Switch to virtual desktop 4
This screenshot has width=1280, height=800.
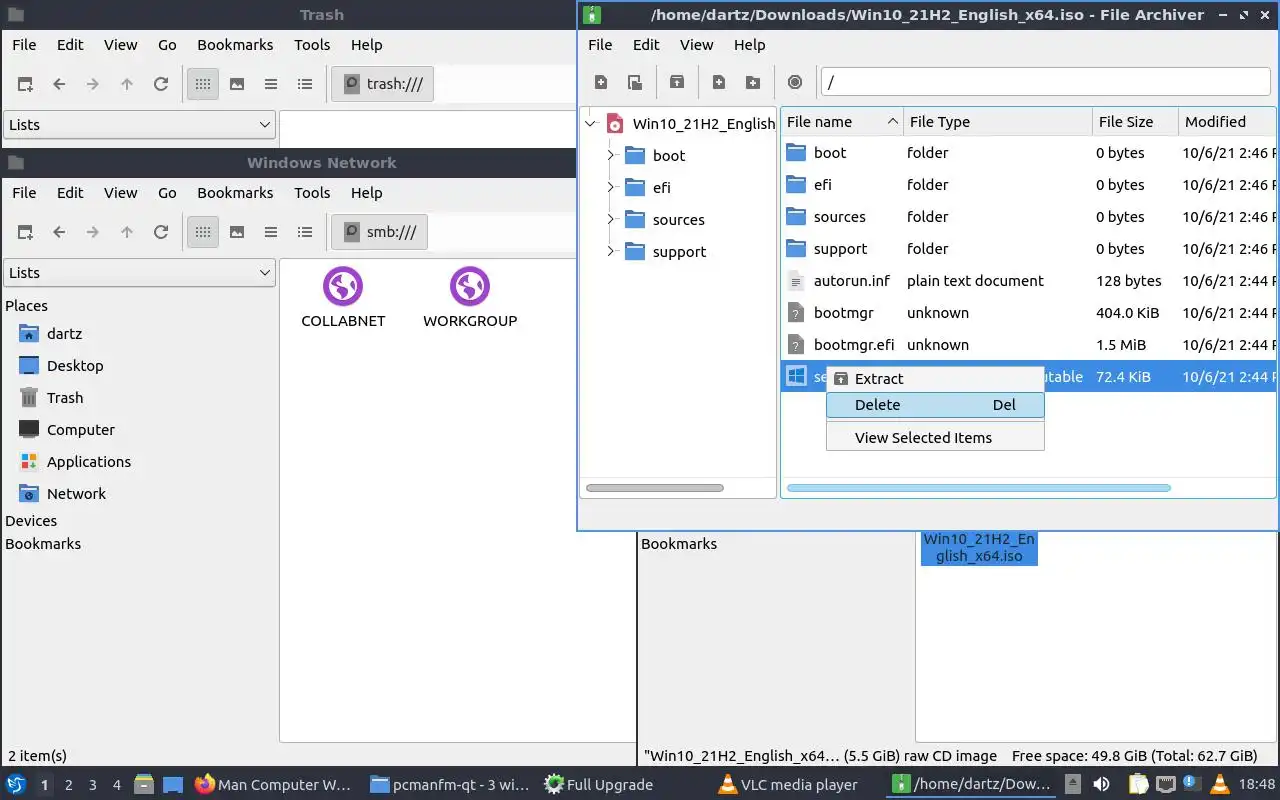117,785
